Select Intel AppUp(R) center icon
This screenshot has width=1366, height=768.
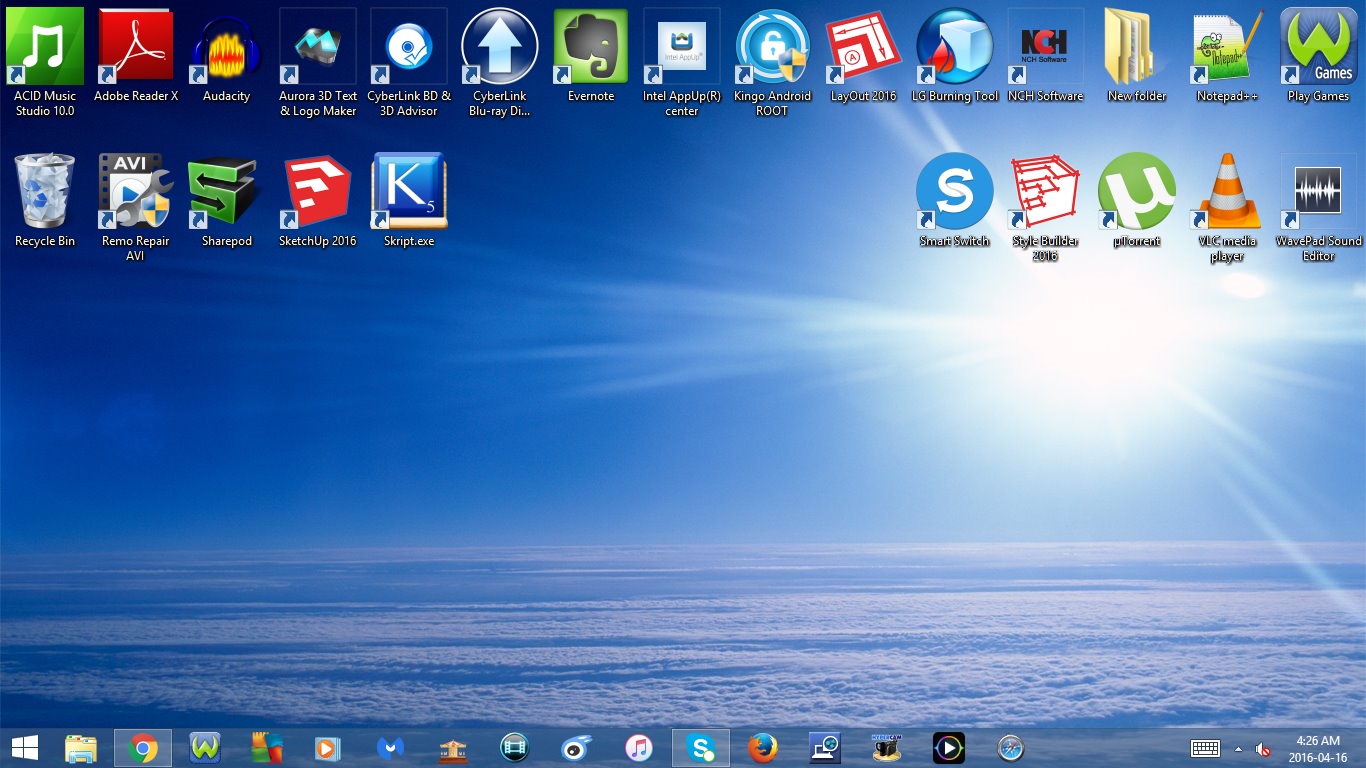coord(682,62)
